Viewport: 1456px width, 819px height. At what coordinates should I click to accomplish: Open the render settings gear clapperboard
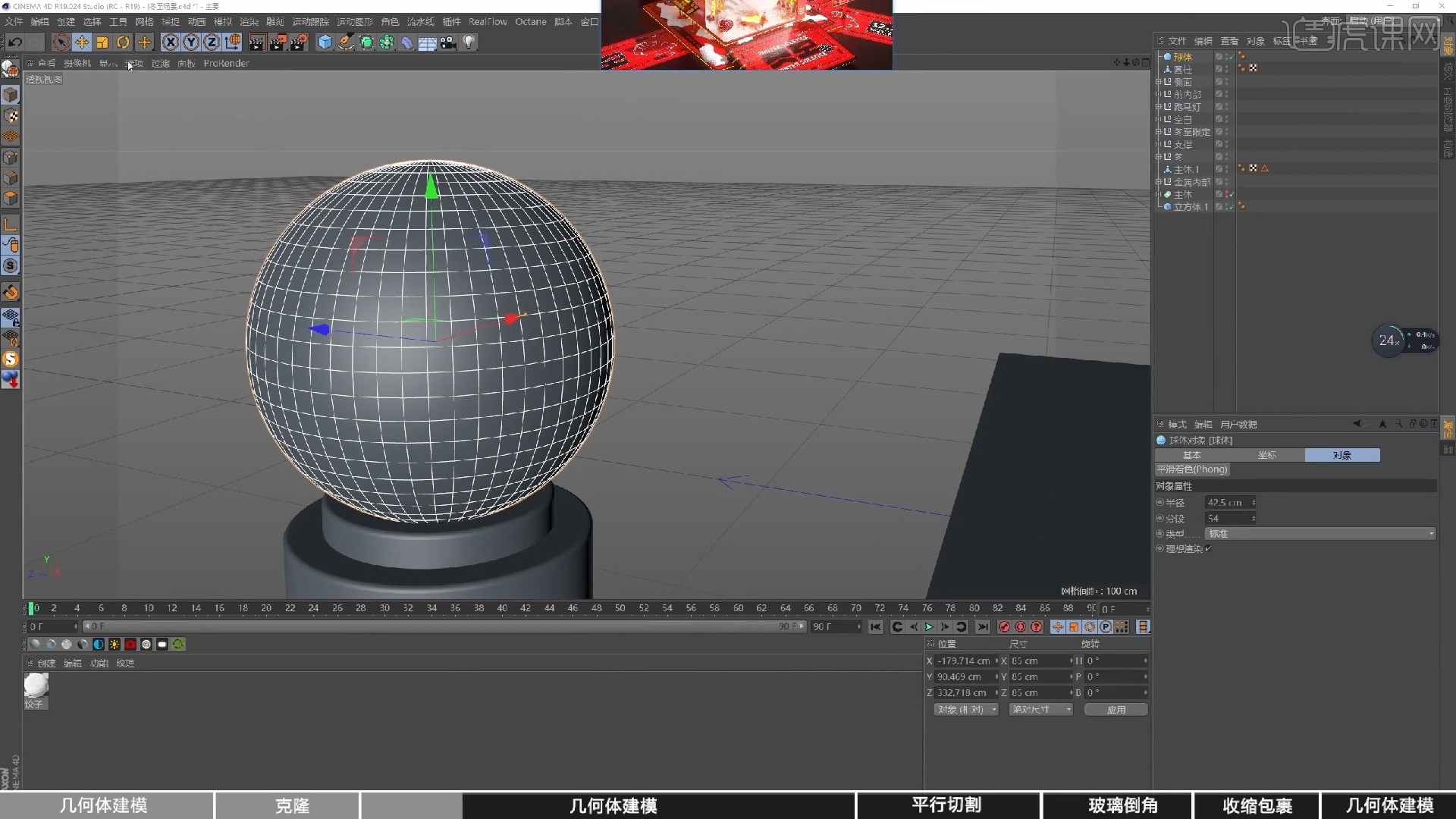click(x=300, y=42)
